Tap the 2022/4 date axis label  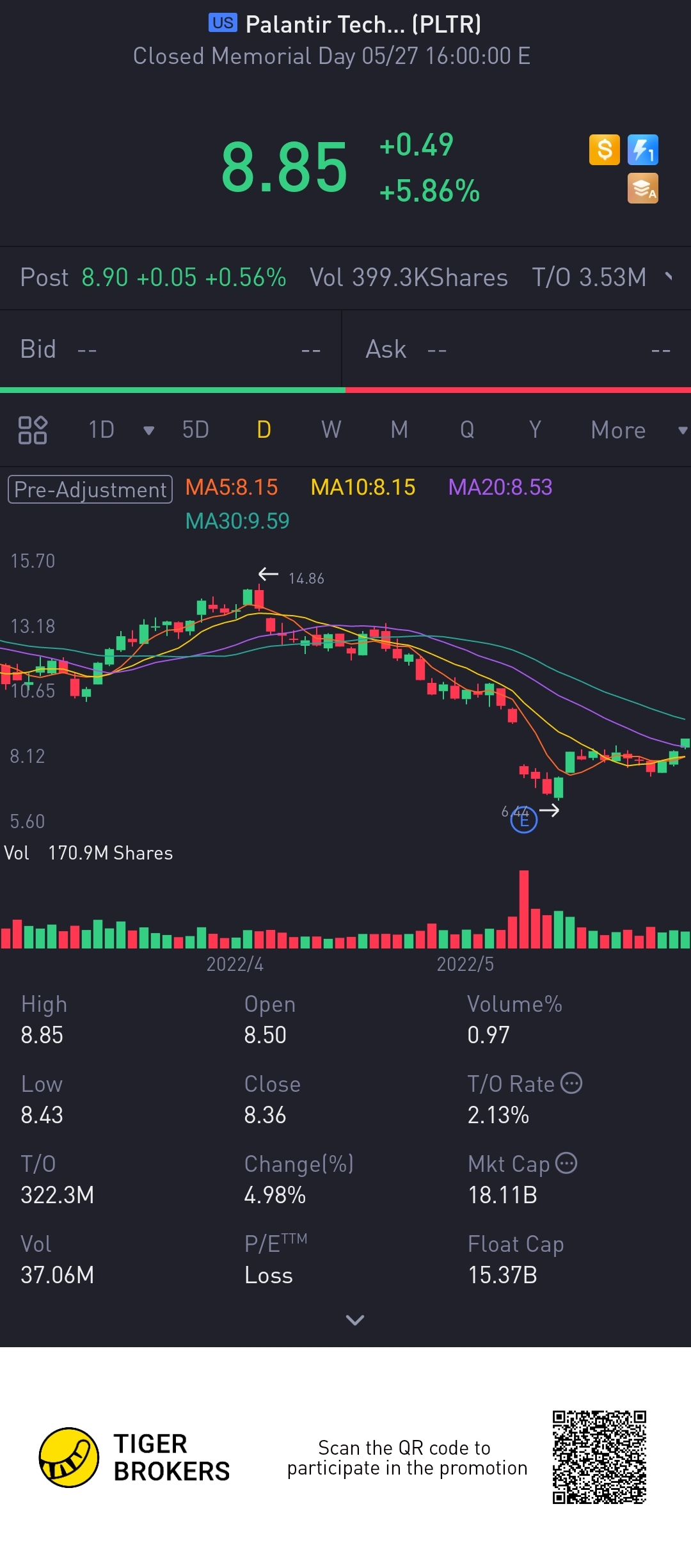point(235,964)
